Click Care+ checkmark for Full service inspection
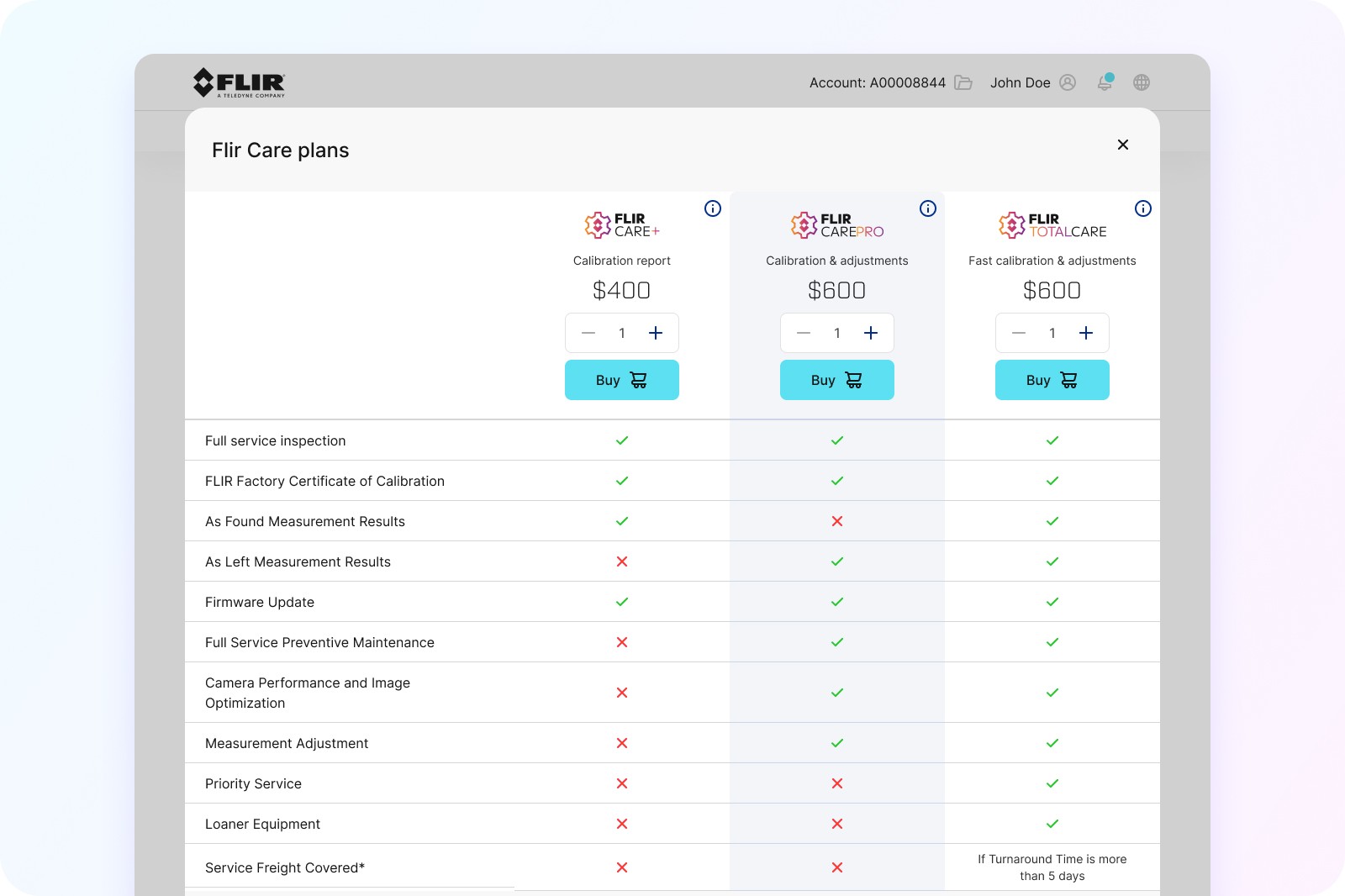 tap(622, 440)
